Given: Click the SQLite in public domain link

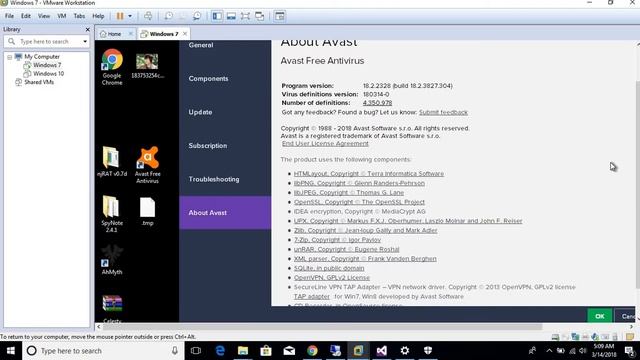Looking at the screenshot, I should pos(329,268).
